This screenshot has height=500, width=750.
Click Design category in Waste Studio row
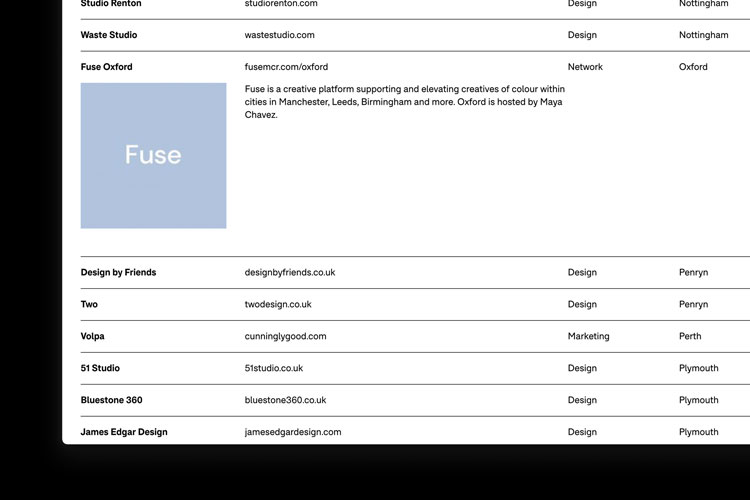coord(582,35)
